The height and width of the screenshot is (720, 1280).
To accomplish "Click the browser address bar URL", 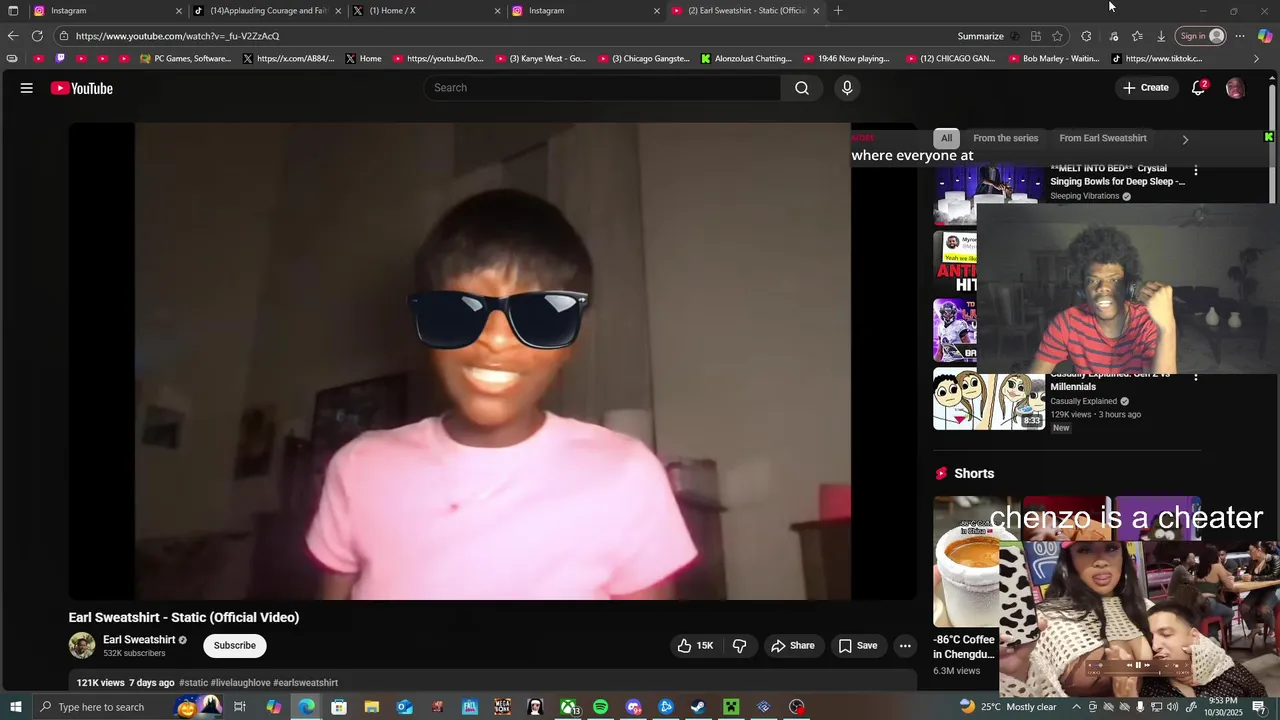I will pyautogui.click(x=177, y=36).
